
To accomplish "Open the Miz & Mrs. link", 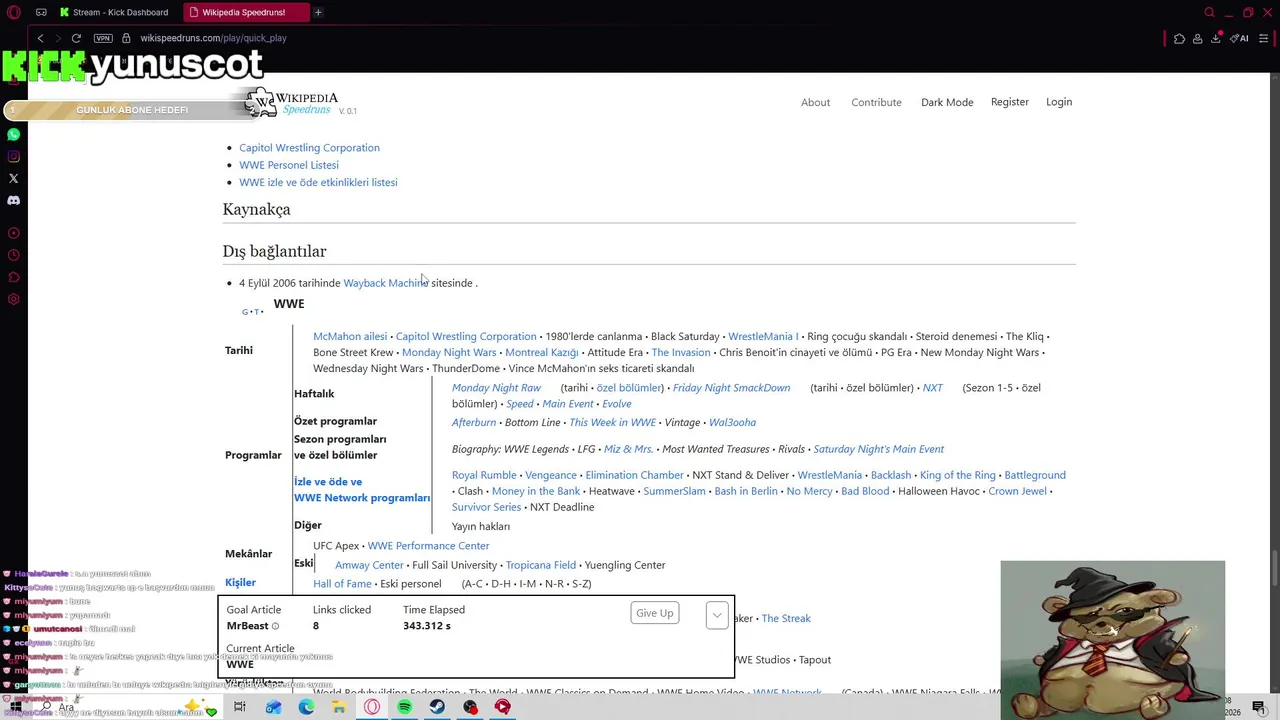I will tap(629, 449).
